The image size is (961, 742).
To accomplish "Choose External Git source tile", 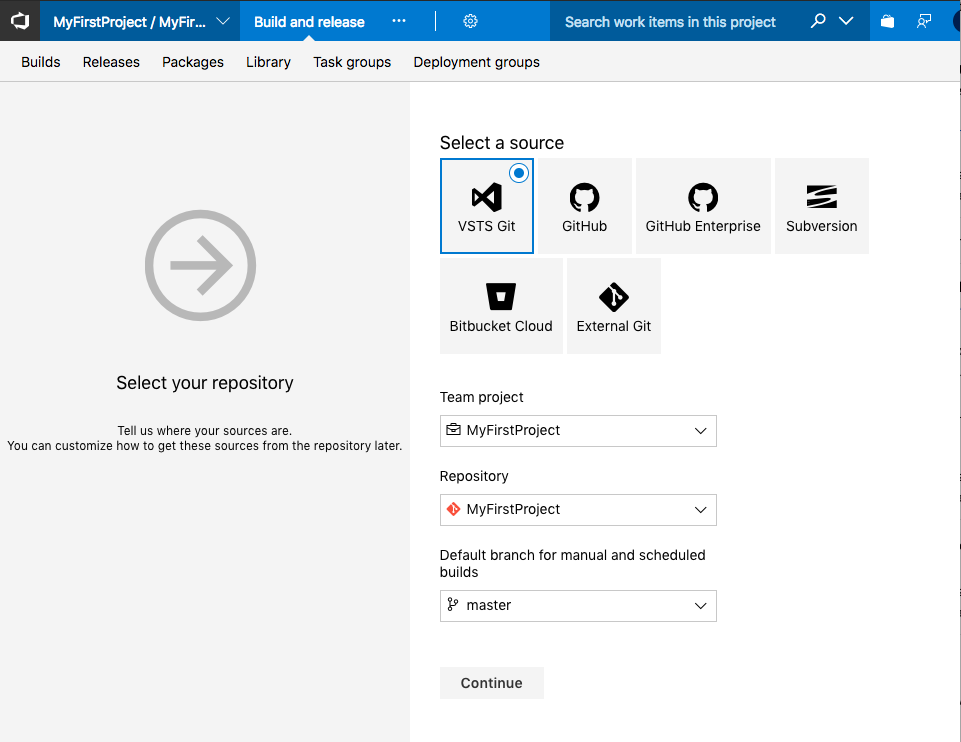I will [613, 306].
